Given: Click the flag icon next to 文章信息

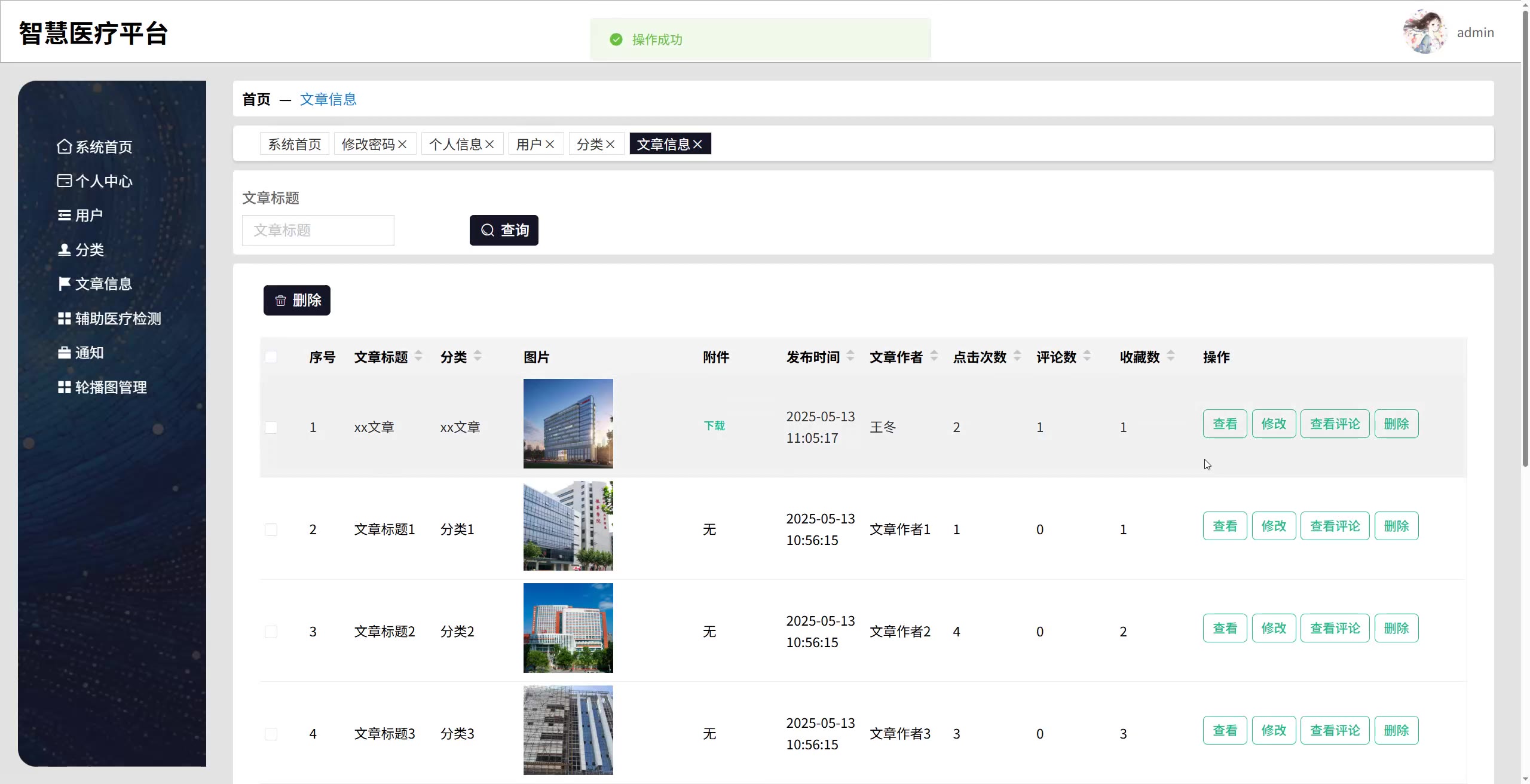Looking at the screenshot, I should pyautogui.click(x=64, y=283).
